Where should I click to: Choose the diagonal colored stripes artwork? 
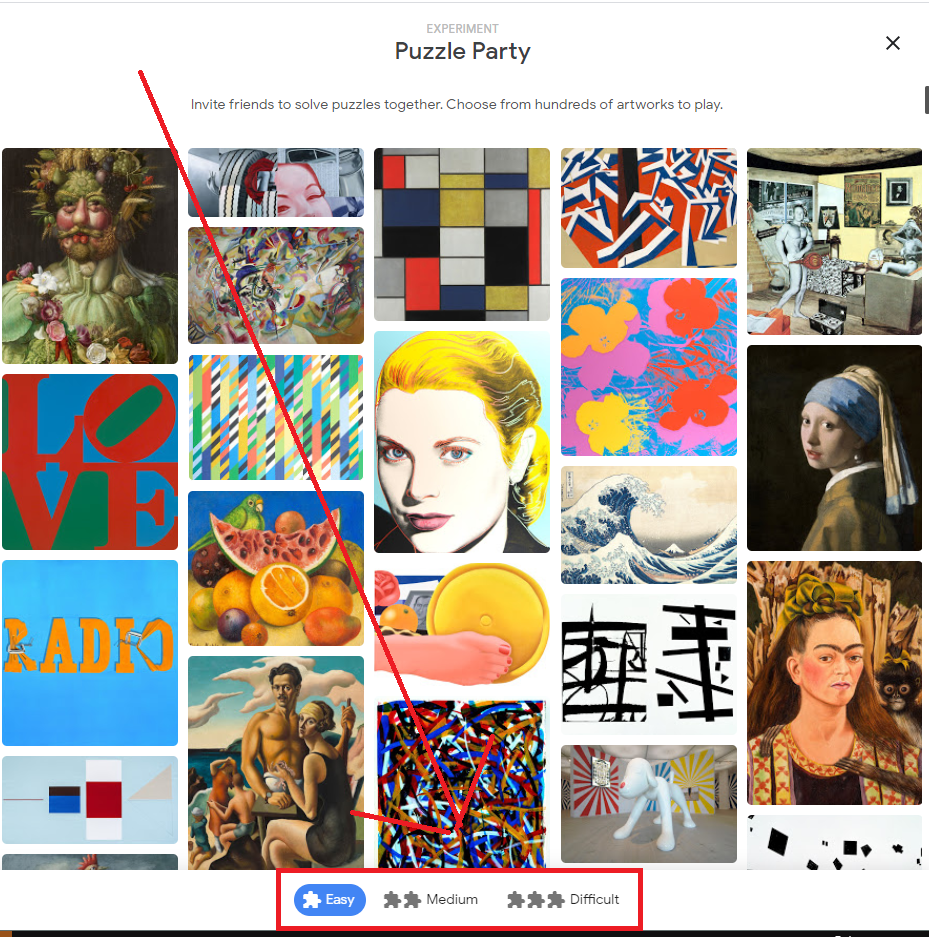pos(276,417)
